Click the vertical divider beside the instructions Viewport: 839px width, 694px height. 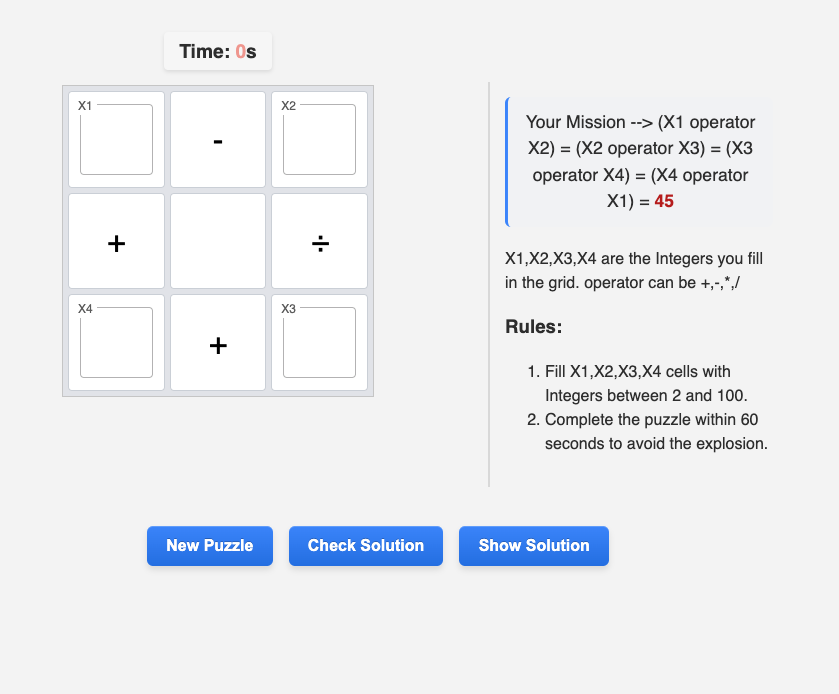[x=489, y=285]
